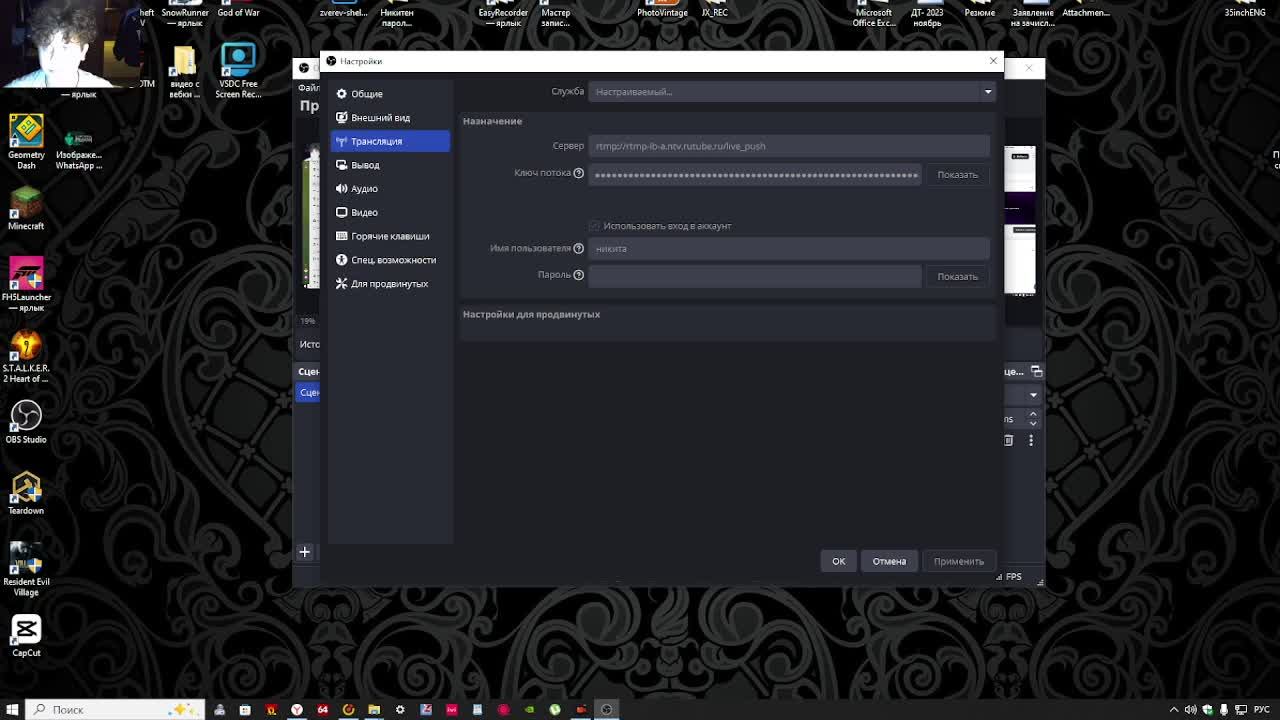Select the Трансляция settings category
The image size is (1280, 720).
(390, 141)
